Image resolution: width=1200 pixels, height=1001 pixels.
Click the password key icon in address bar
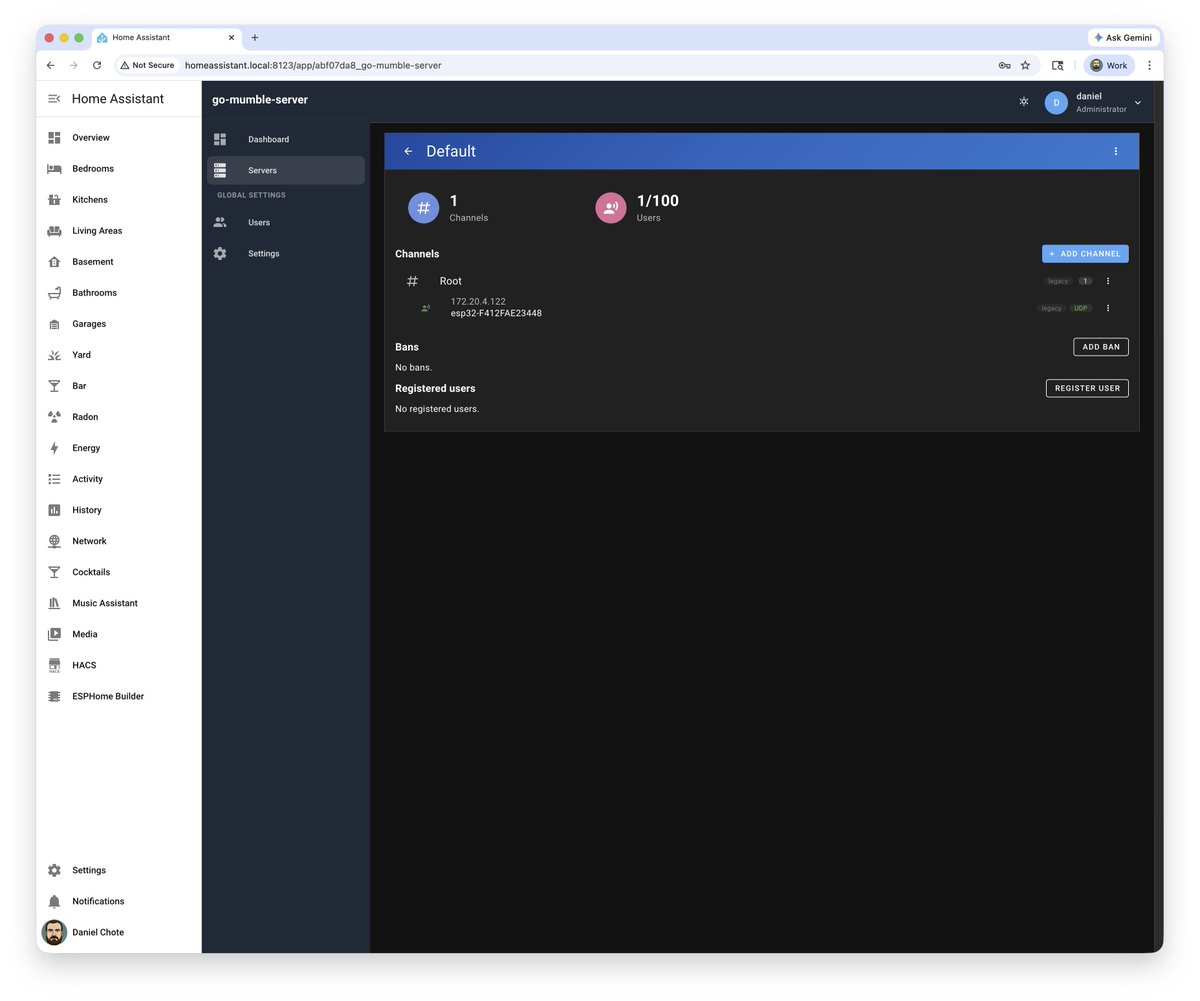click(1004, 65)
